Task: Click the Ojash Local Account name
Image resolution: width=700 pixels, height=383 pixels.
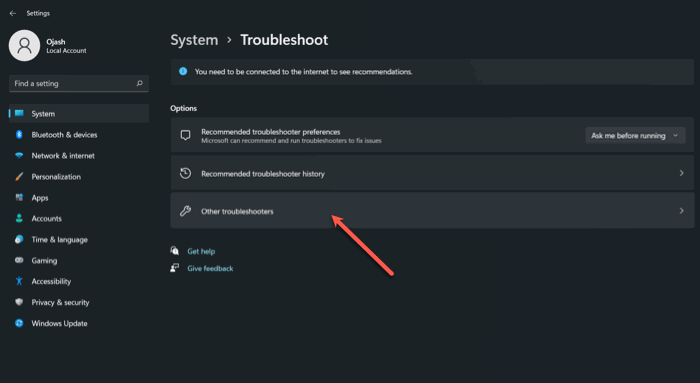Action: pyautogui.click(x=66, y=46)
